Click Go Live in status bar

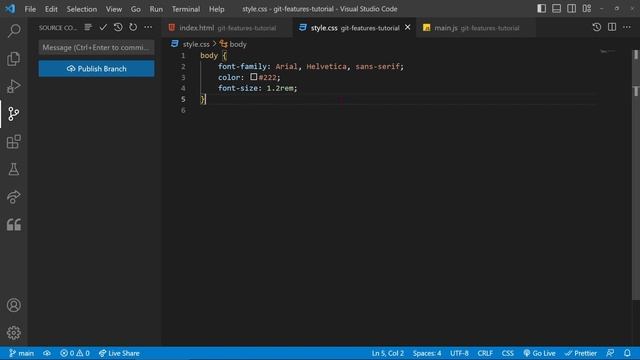539,353
